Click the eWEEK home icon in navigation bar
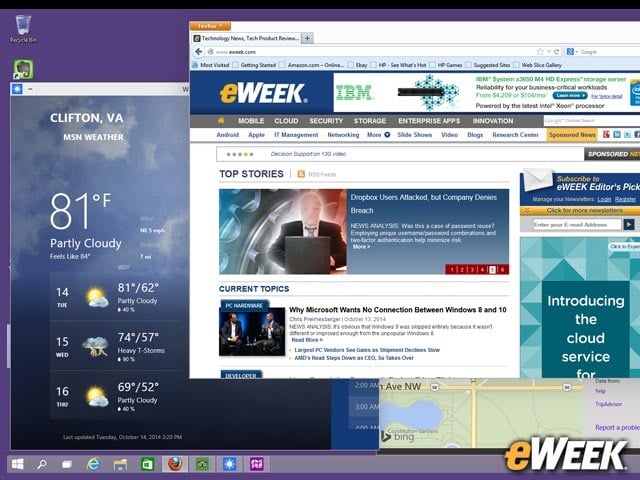 tap(221, 120)
